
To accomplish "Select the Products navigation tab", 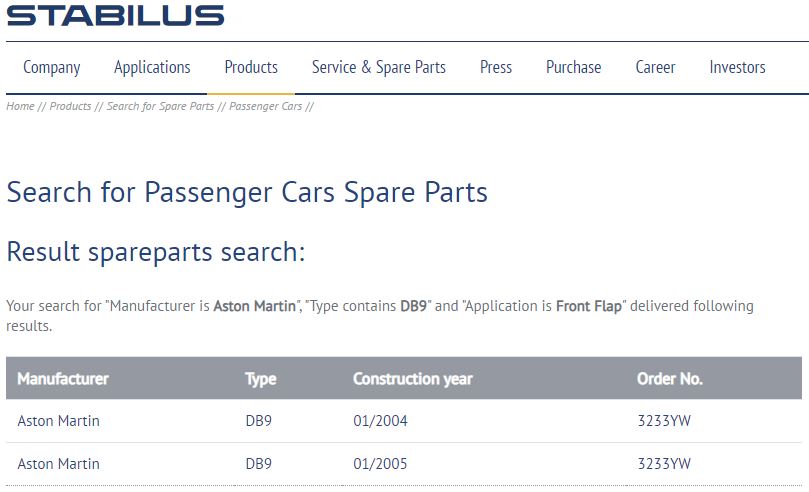I will pyautogui.click(x=251, y=67).
